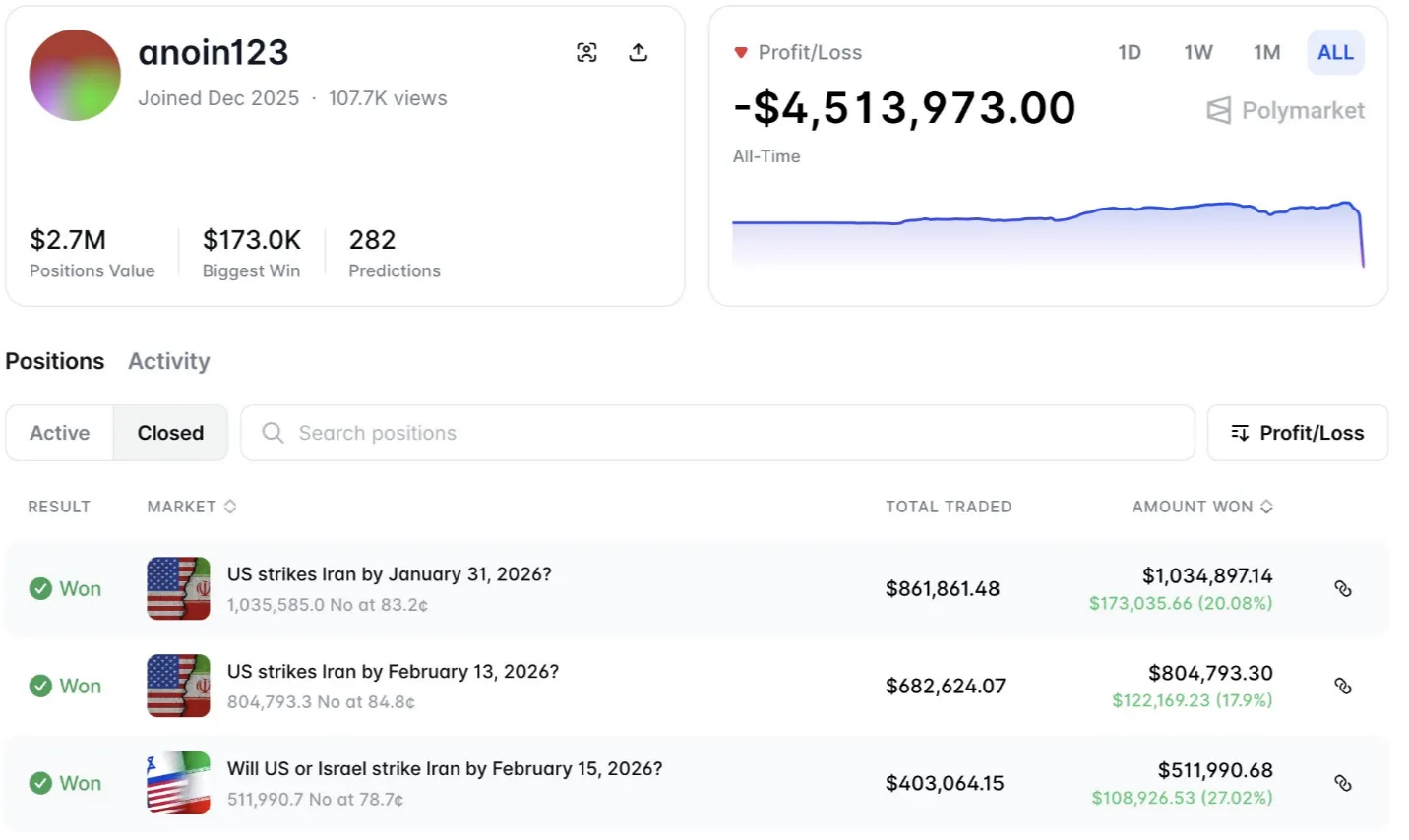Sort by the Market column header
Viewport: 1409px width, 840px height.
(191, 507)
